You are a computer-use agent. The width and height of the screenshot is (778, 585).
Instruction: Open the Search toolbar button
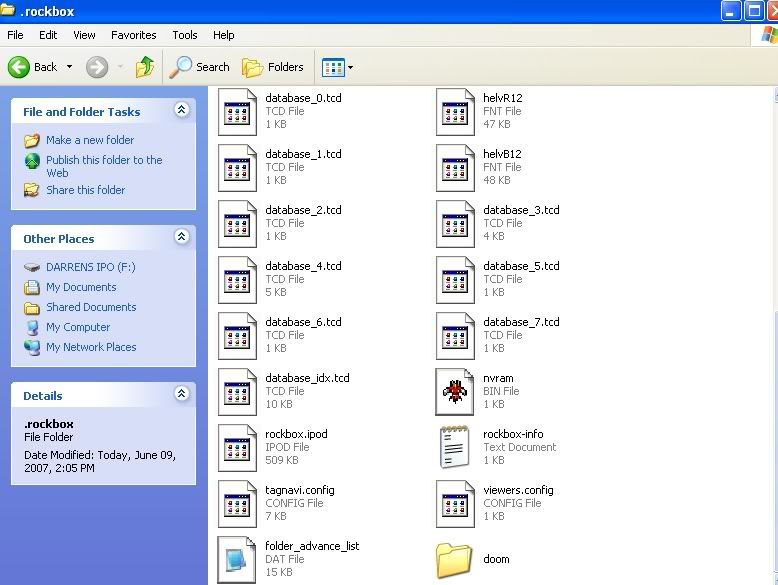click(x=200, y=67)
